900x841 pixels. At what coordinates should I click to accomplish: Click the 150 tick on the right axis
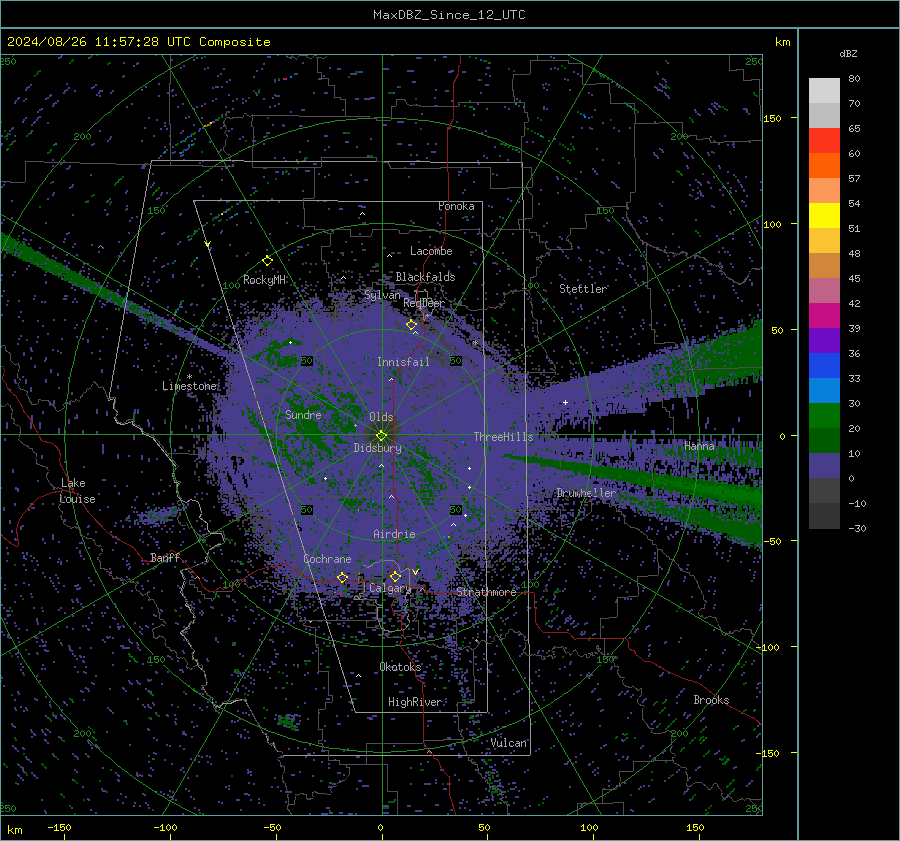tap(772, 118)
